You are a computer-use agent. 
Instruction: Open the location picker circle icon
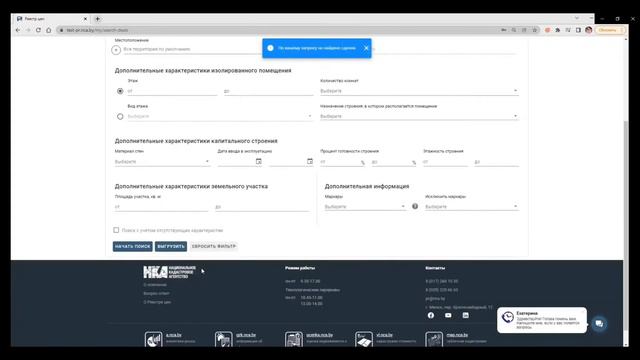tap(116, 50)
